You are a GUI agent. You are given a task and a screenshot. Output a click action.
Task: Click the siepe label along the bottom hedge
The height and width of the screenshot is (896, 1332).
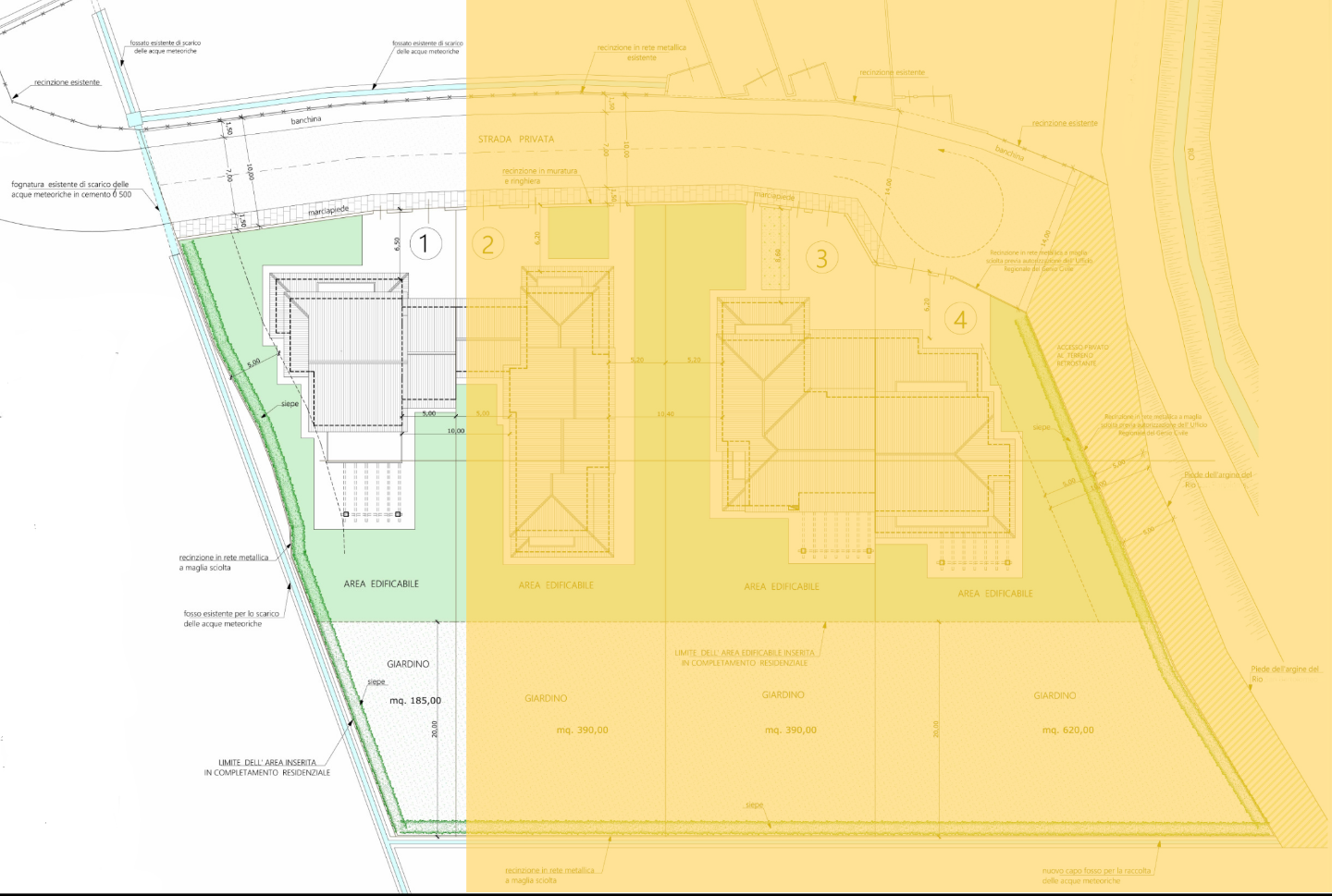click(x=755, y=805)
